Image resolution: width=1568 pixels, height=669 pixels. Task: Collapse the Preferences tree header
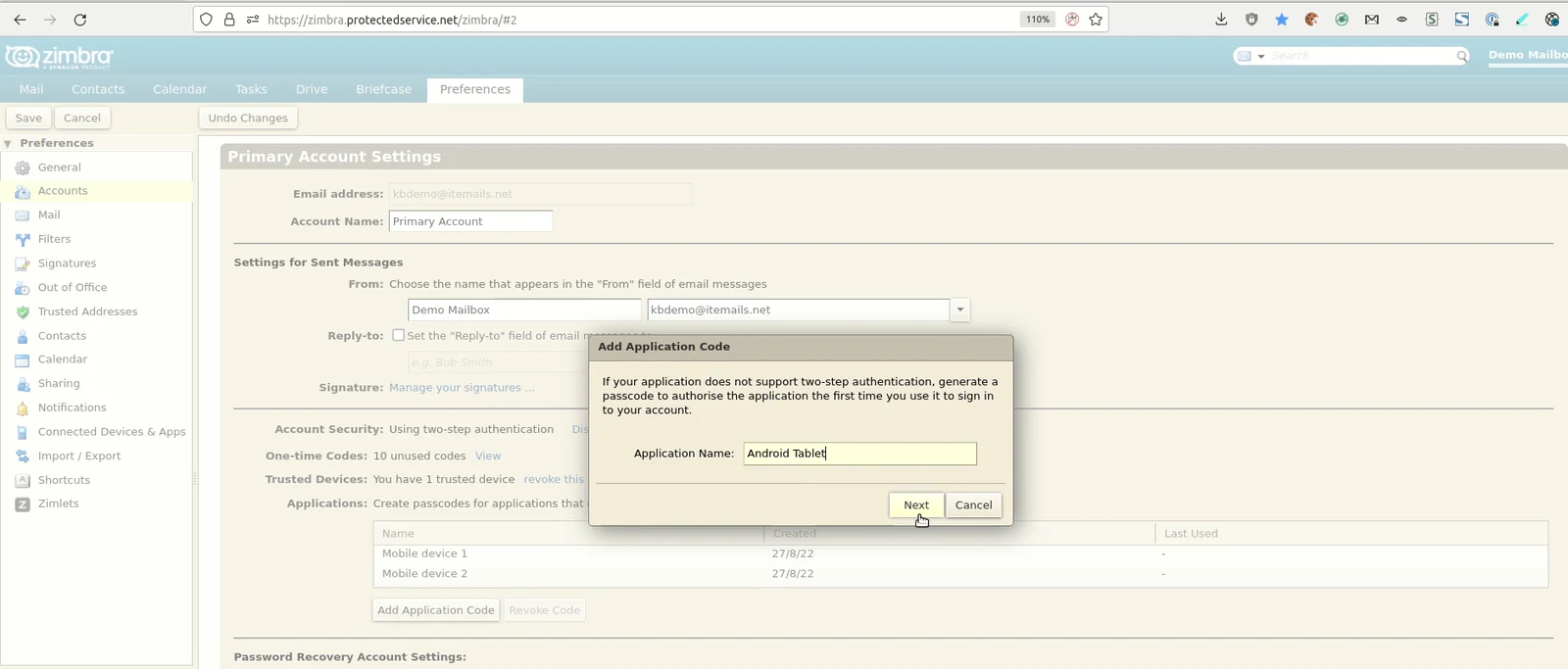8,144
